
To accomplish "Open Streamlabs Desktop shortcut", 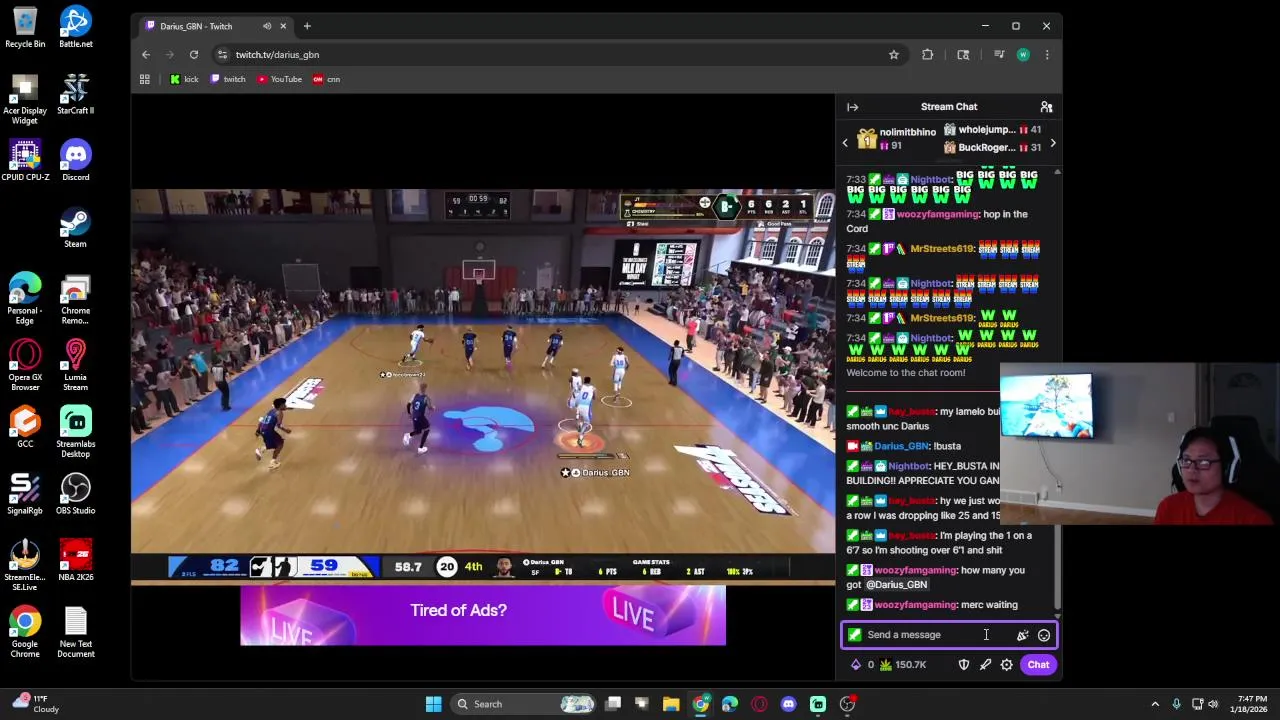I will click(x=76, y=431).
